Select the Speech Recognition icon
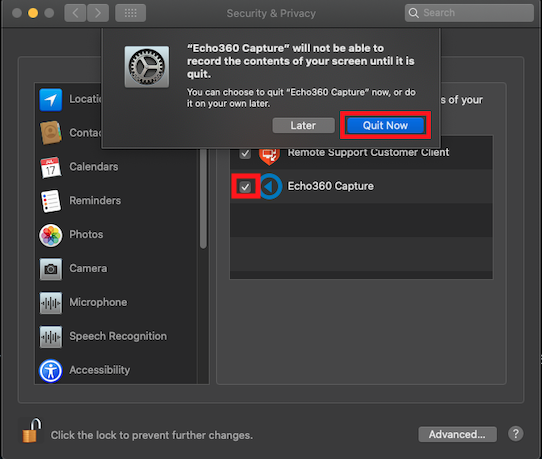Image resolution: width=542 pixels, height=459 pixels. (51, 336)
